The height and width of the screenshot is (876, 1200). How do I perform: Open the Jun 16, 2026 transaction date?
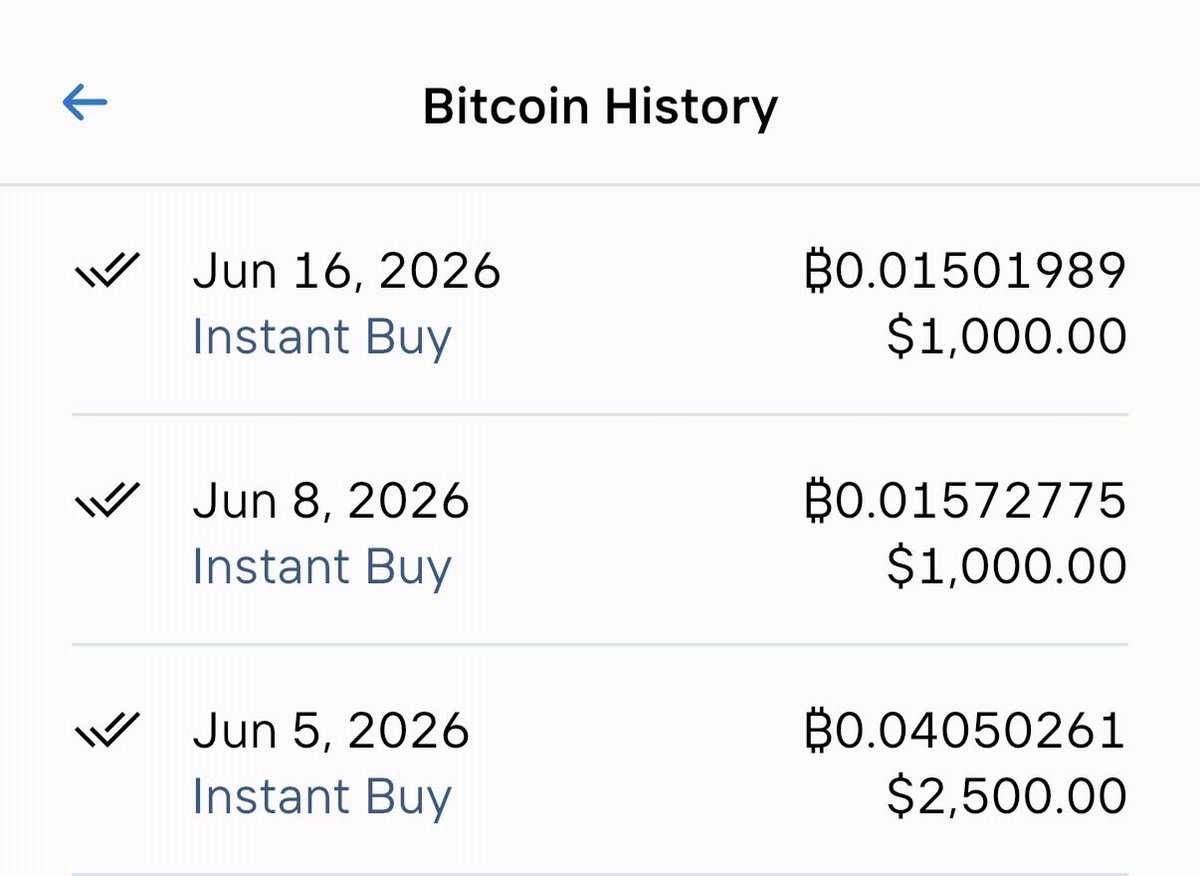346,272
